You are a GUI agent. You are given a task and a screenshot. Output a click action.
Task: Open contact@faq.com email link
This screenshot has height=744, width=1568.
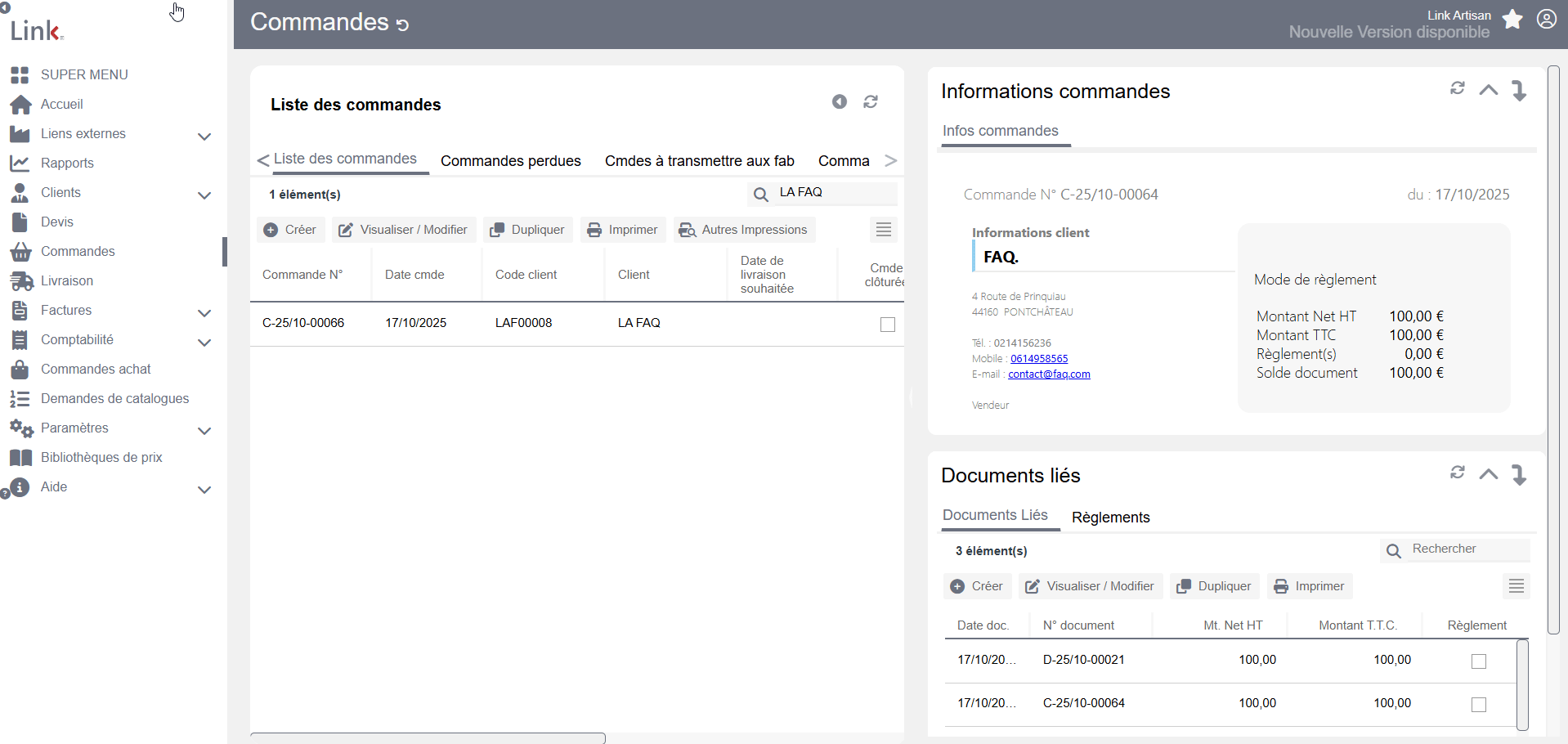[1049, 374]
